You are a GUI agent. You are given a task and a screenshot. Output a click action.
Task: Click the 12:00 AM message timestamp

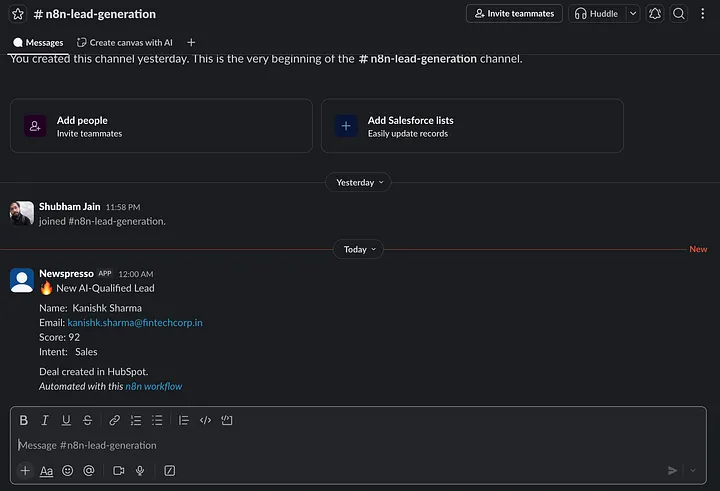pyautogui.click(x=136, y=274)
